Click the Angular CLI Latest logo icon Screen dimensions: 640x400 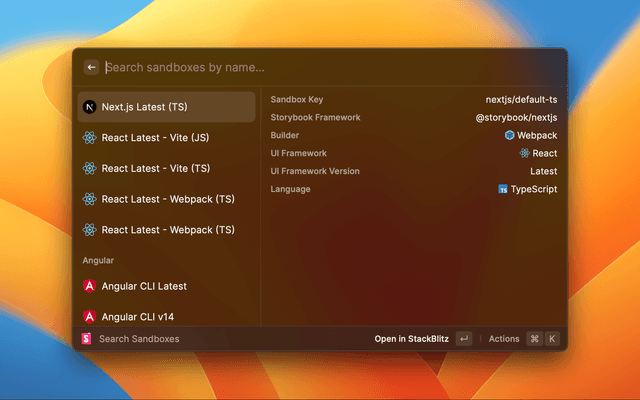[89, 286]
